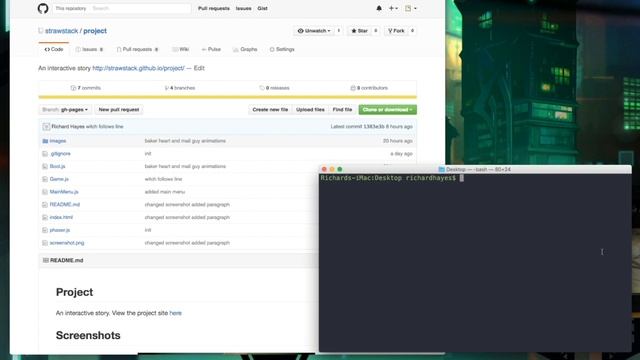
Task: Open commit message 'added main menu'
Action: pos(165,192)
